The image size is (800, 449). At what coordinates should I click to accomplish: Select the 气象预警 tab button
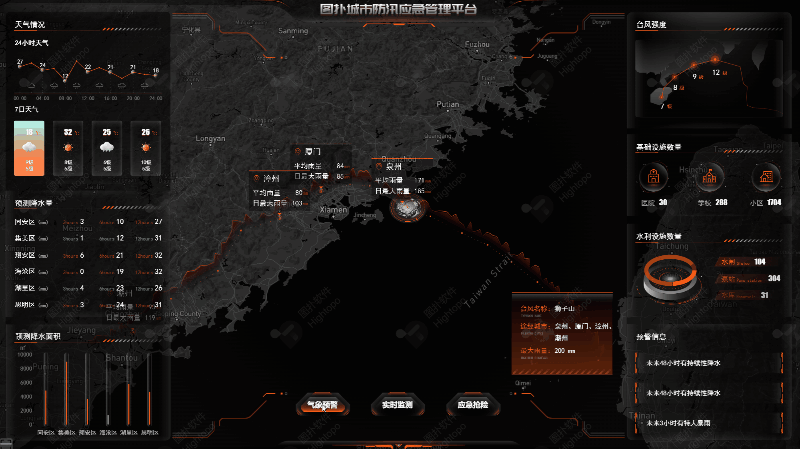[x=322, y=405]
